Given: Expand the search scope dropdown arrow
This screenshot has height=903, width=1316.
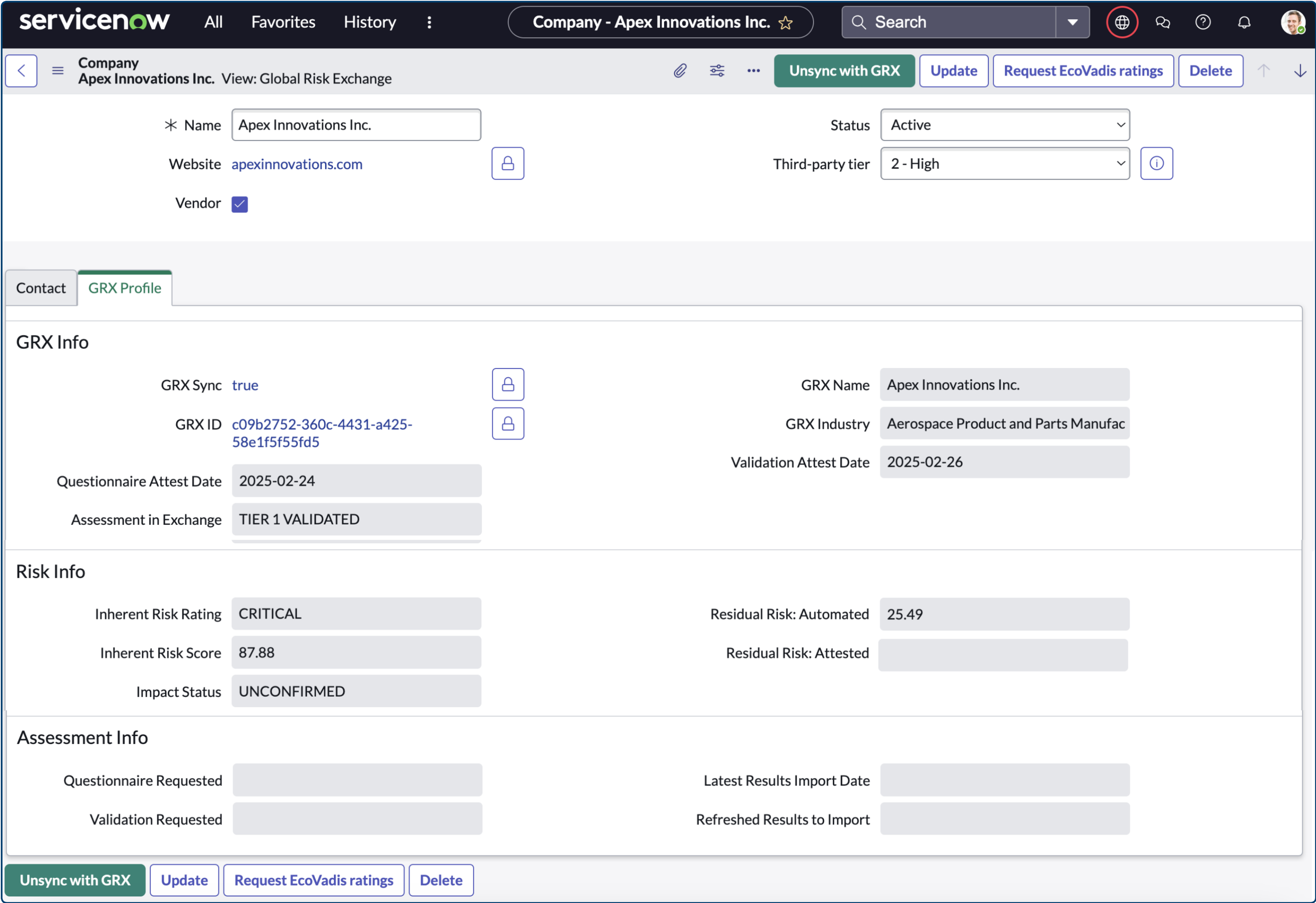Looking at the screenshot, I should click(1072, 22).
